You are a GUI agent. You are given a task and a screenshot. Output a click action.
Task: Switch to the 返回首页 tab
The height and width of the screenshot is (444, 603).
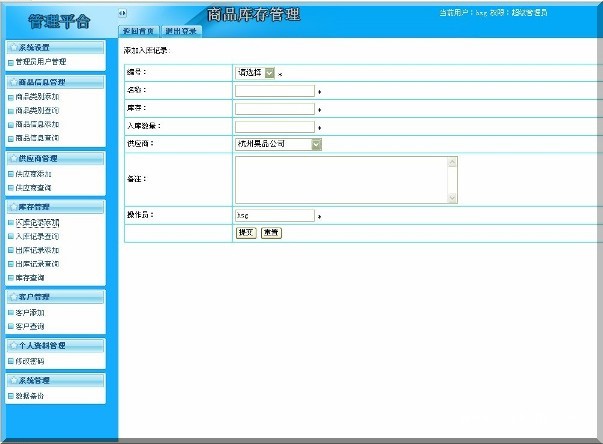(139, 31)
